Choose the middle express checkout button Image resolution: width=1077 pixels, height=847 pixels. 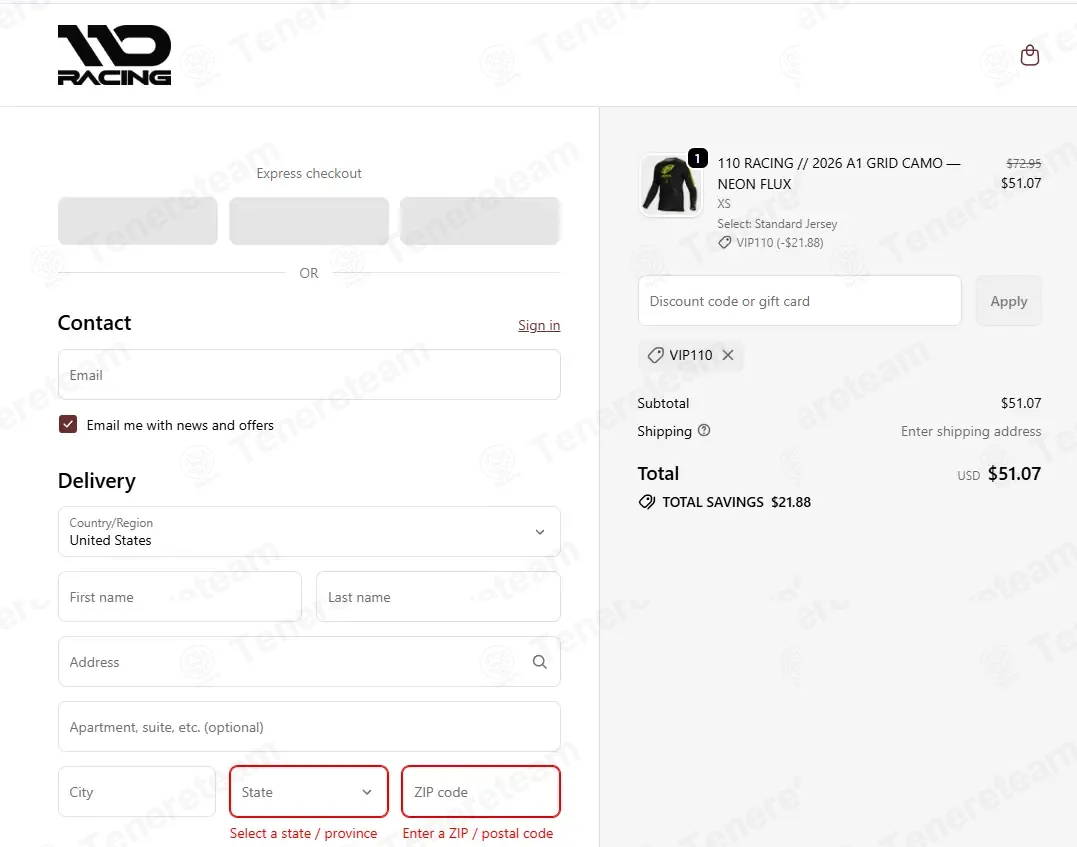pos(309,221)
